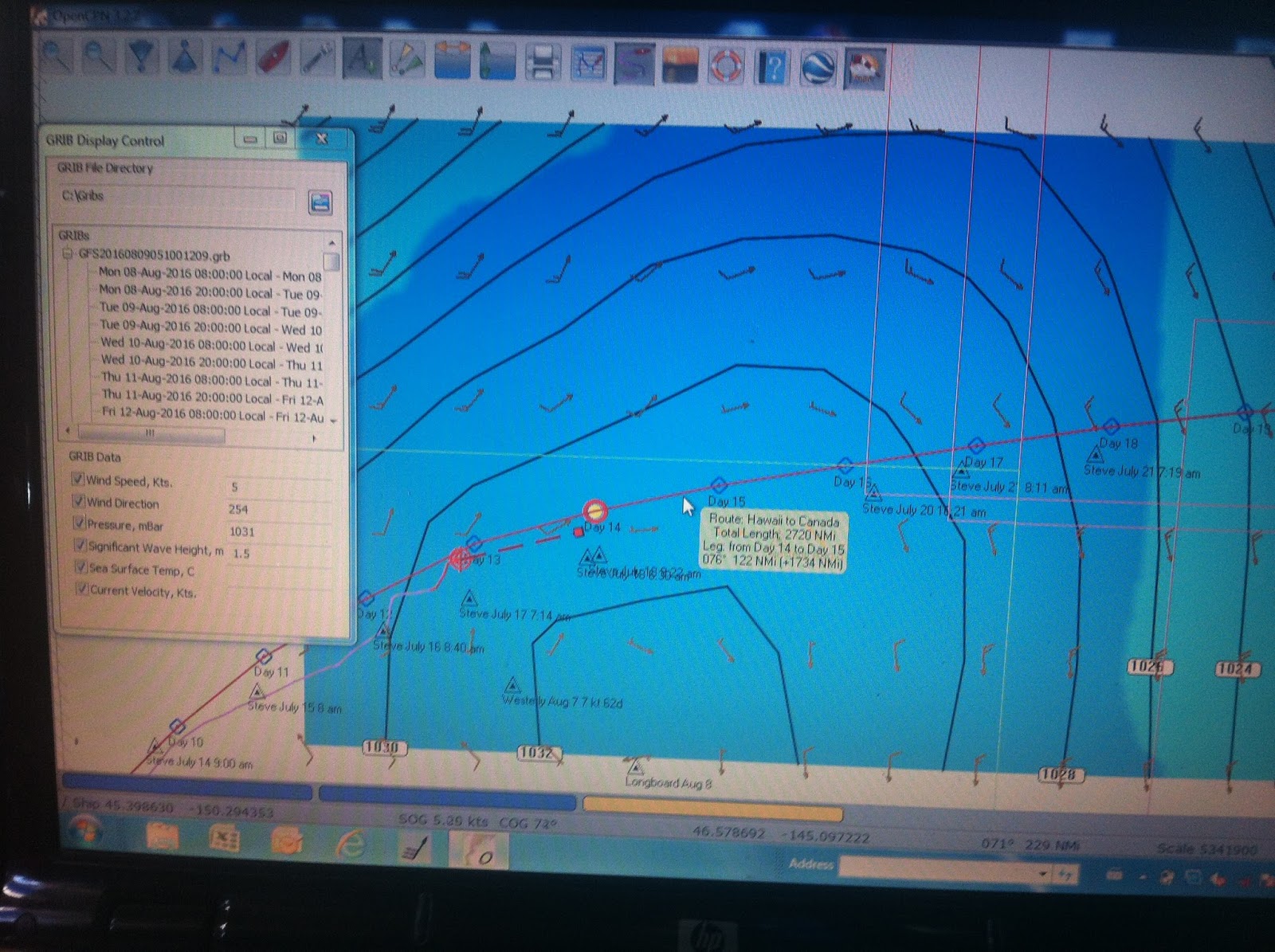
Task: Open Internet Explorer from the taskbar
Action: click(351, 844)
